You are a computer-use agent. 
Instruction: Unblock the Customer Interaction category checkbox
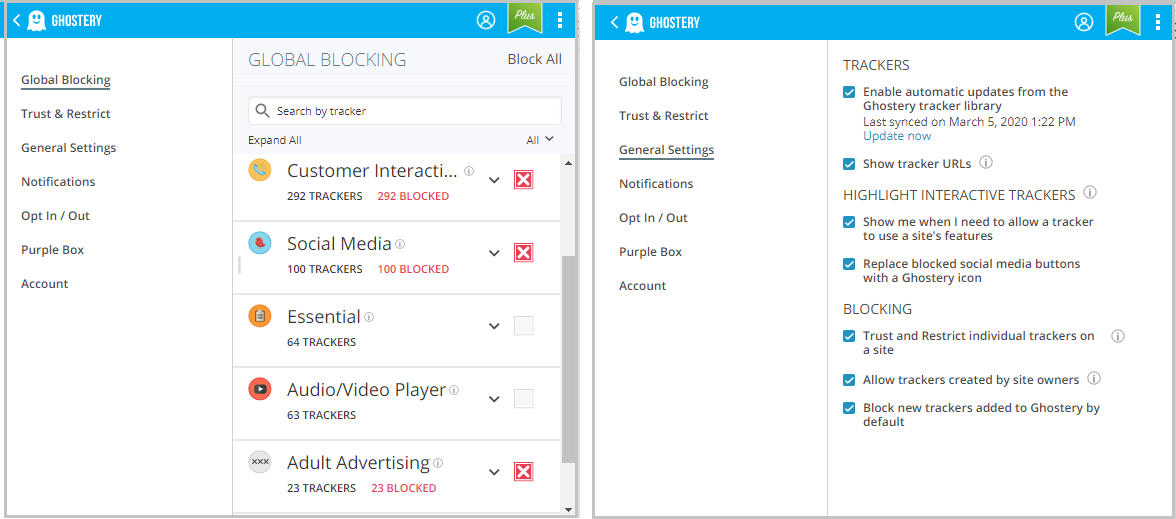click(524, 180)
